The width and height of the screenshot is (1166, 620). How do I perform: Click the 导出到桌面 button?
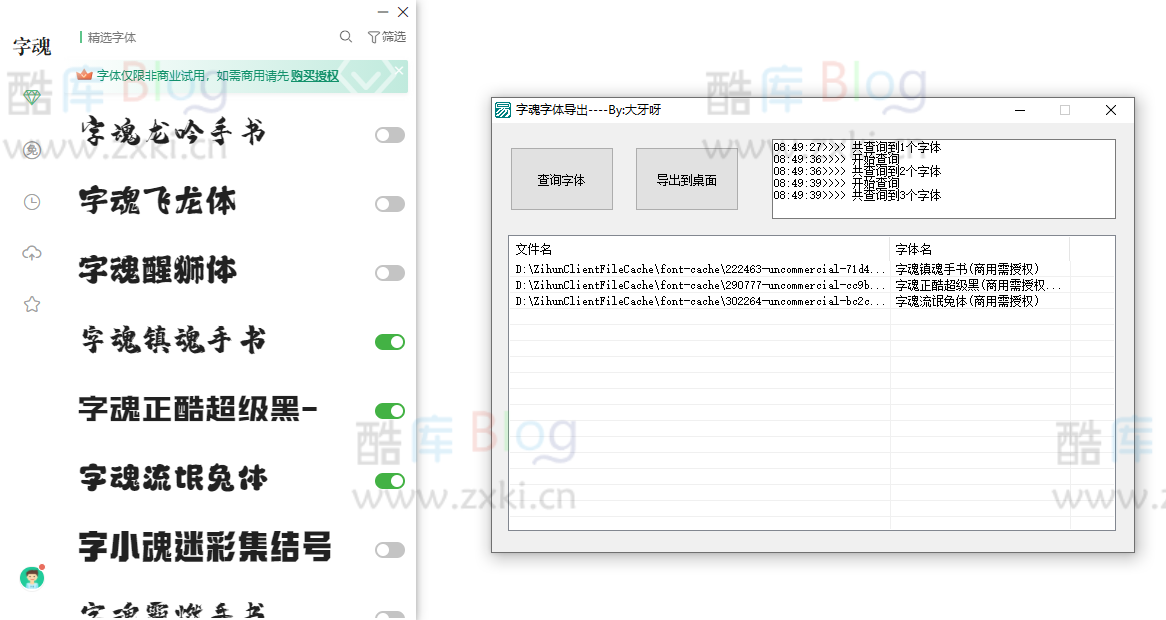[686, 178]
